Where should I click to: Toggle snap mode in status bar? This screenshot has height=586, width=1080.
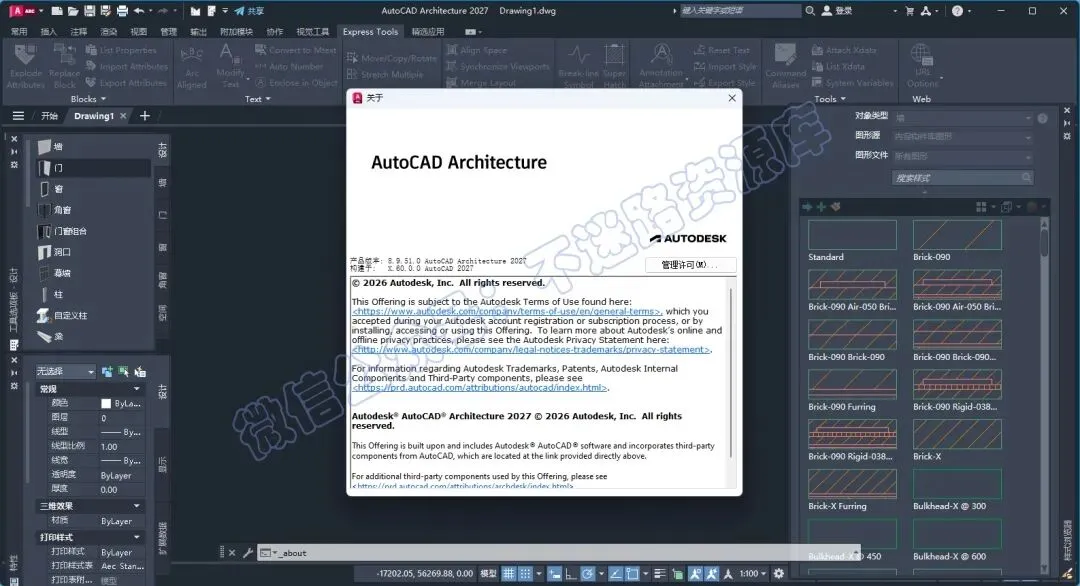pyautogui.click(x=526, y=574)
